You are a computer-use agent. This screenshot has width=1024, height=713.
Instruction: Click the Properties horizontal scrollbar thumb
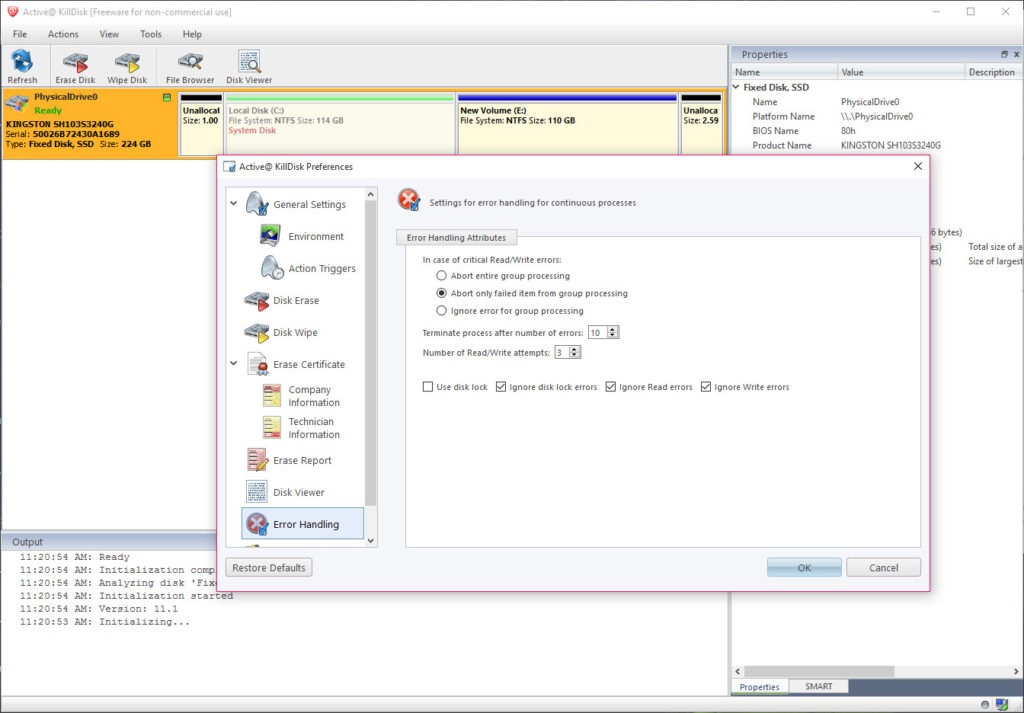[819, 671]
